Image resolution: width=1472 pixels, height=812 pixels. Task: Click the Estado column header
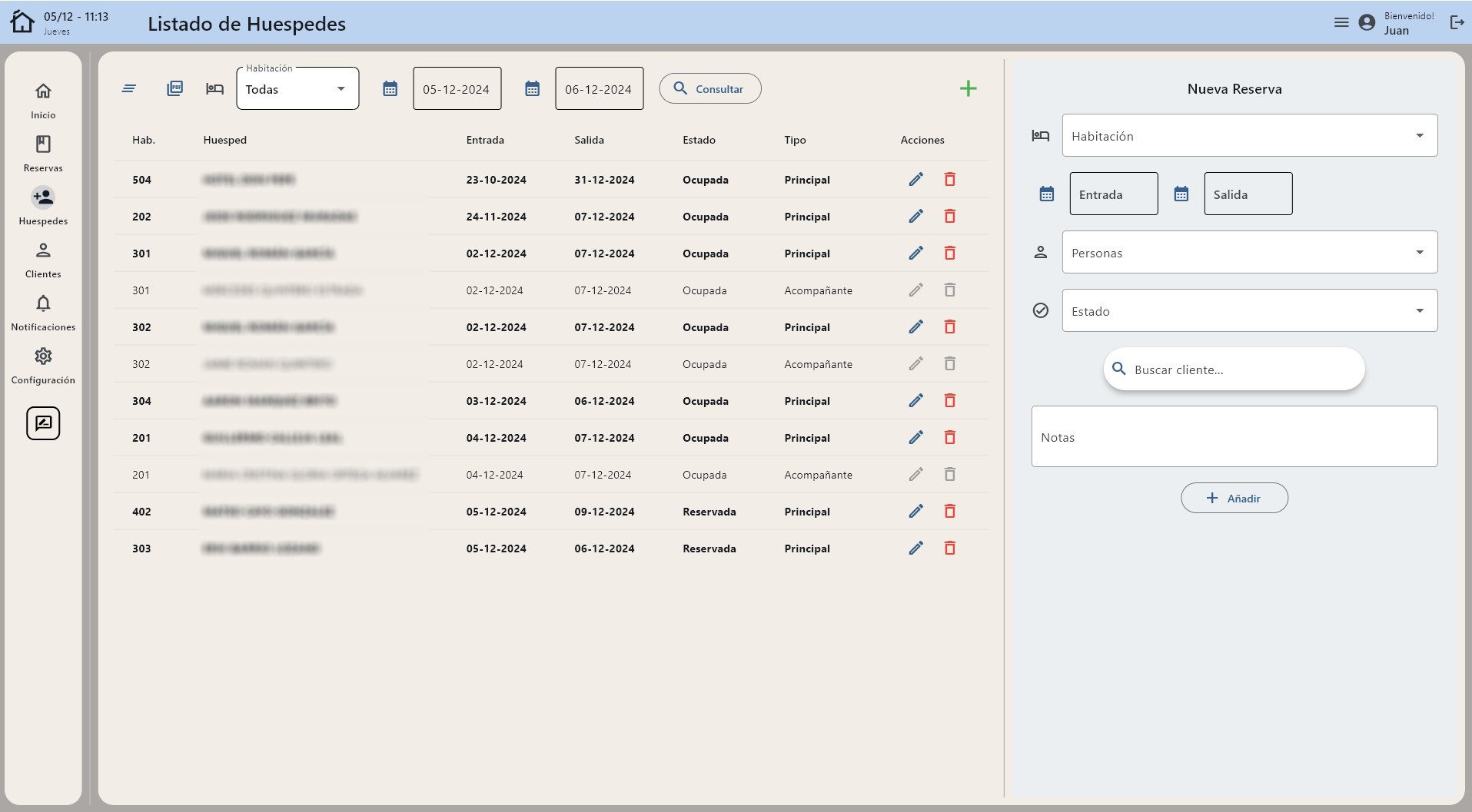(x=699, y=140)
